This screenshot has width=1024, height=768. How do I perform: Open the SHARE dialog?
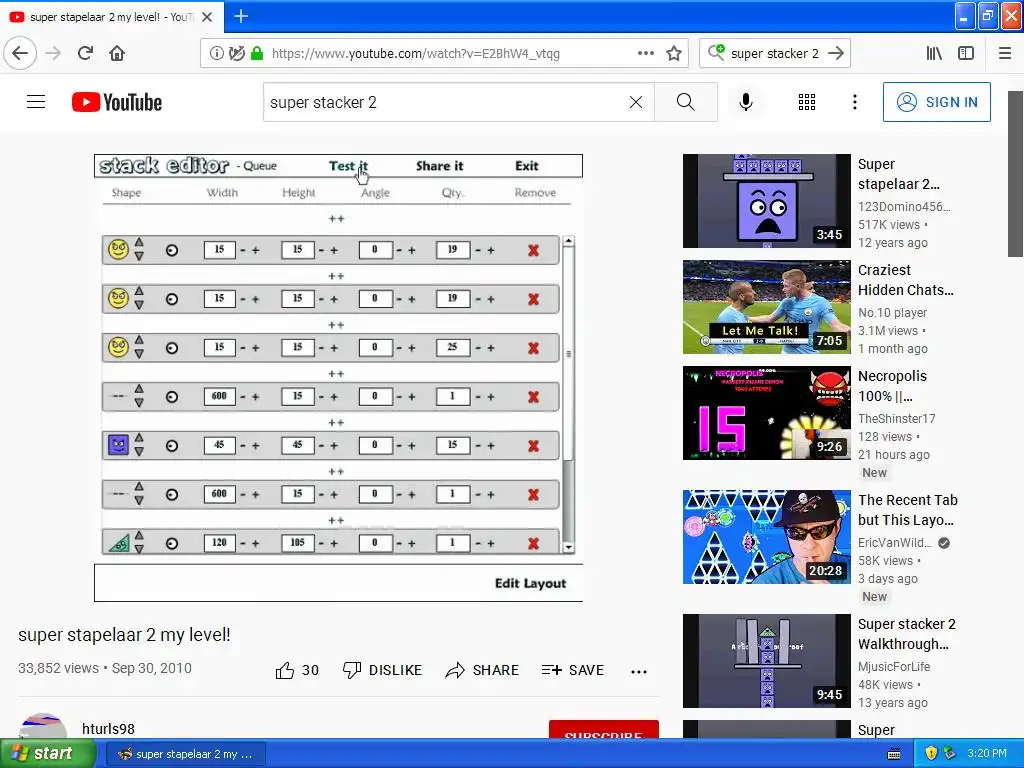pyautogui.click(x=482, y=670)
